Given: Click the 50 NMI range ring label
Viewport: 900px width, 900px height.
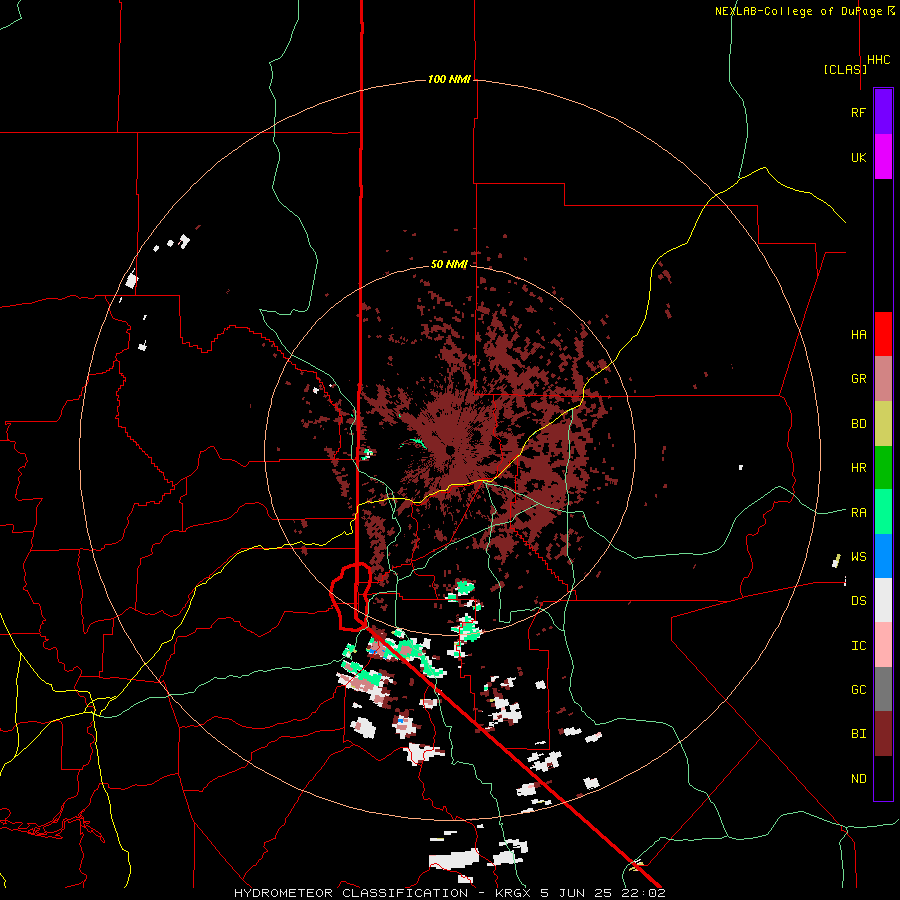Looking at the screenshot, I should tap(449, 264).
